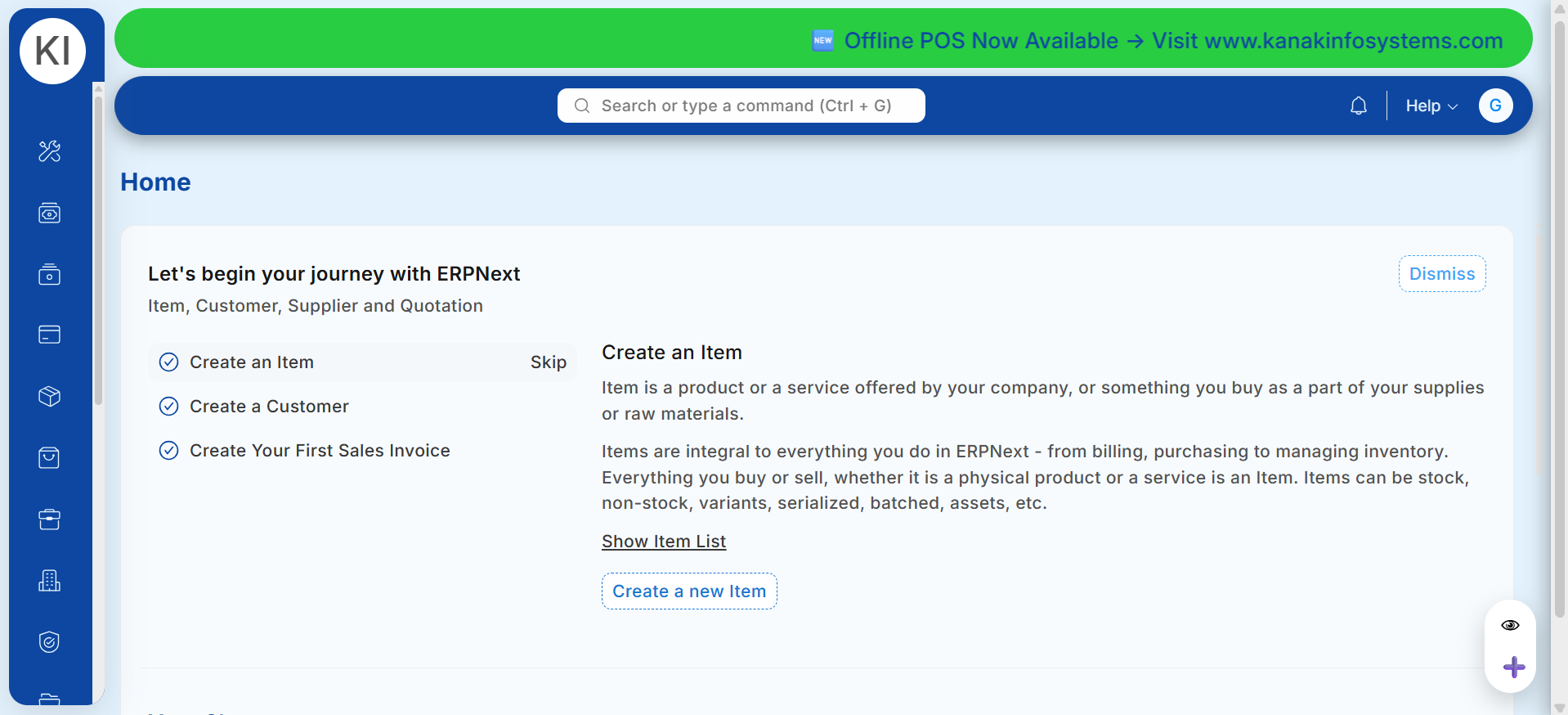1568x715 pixels.
Task: Toggle the Create an Item check circle
Action: (x=169, y=362)
